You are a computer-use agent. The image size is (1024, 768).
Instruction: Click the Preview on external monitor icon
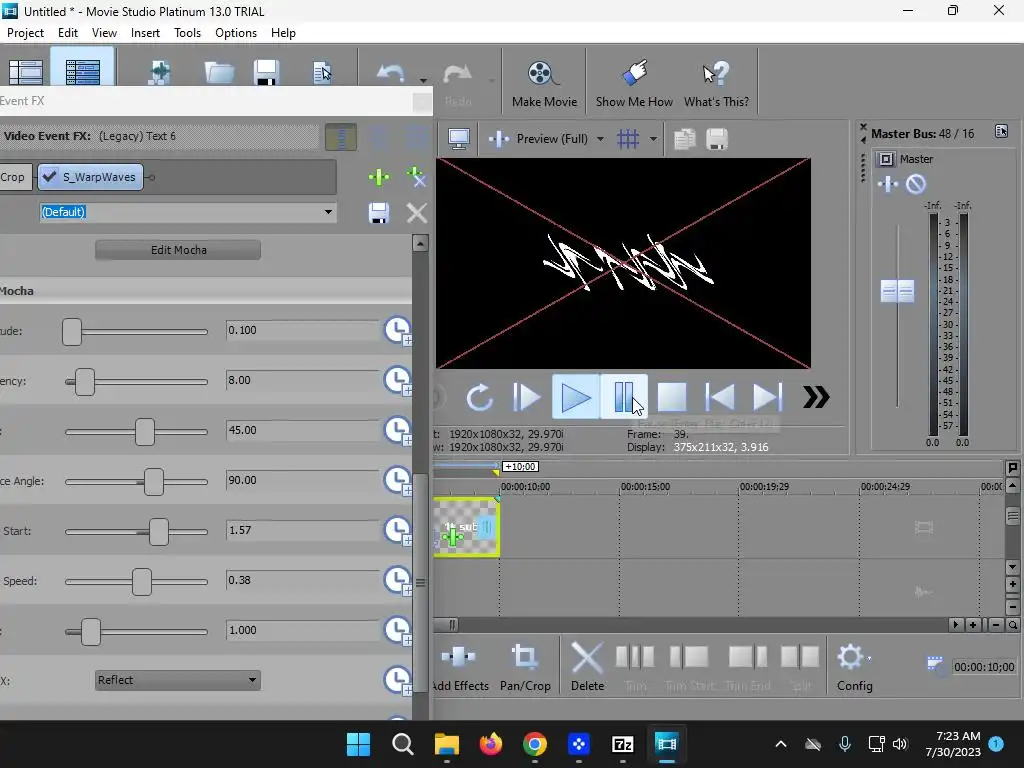[x=458, y=139]
